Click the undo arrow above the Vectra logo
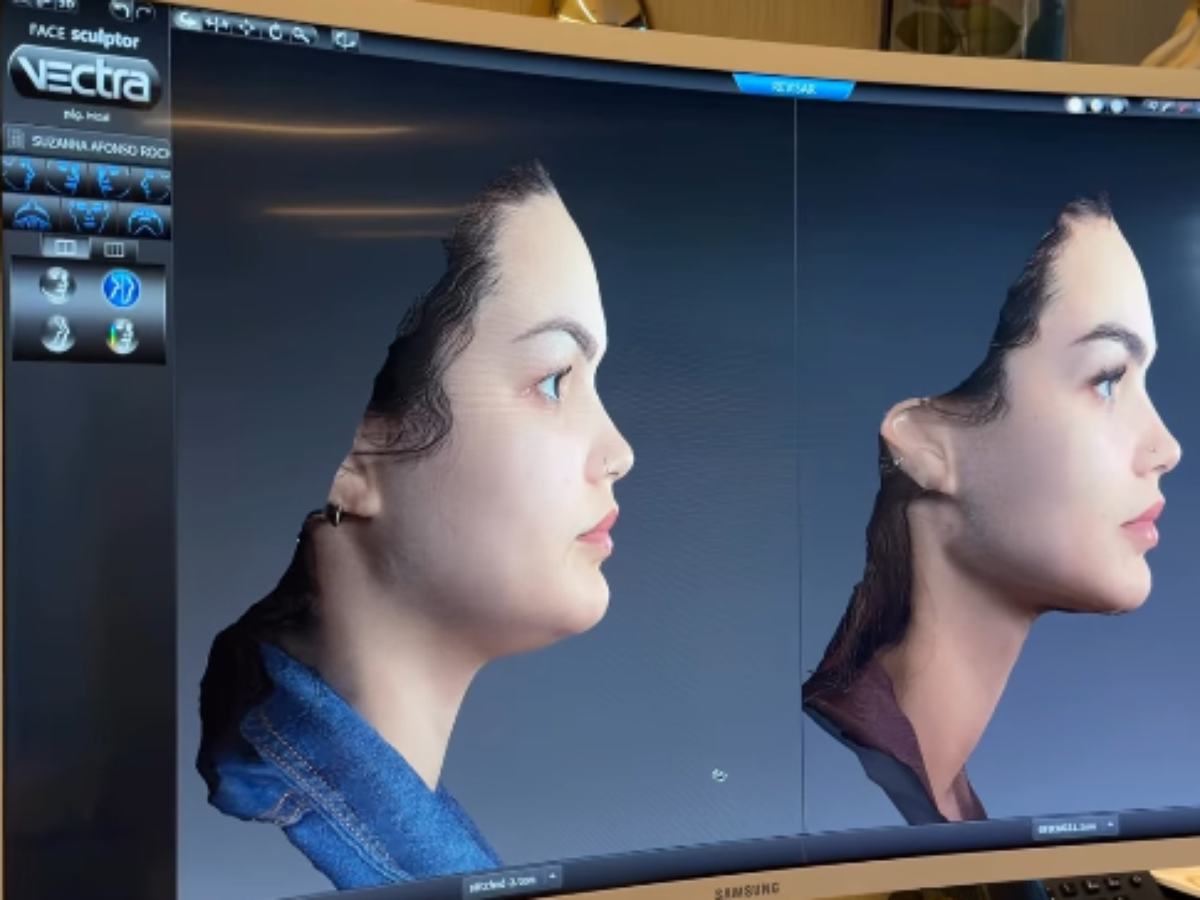 coord(121,10)
